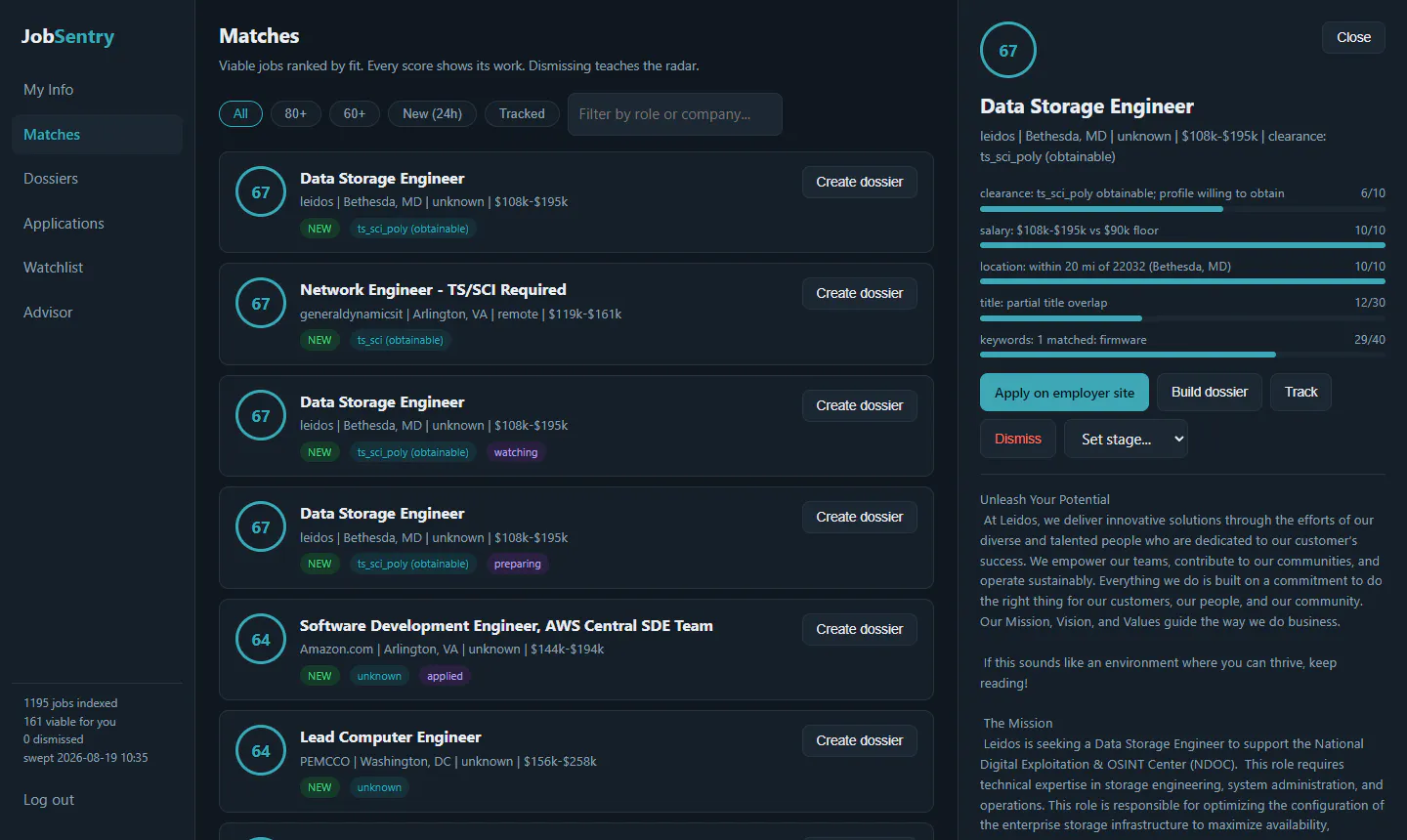Image resolution: width=1407 pixels, height=840 pixels.
Task: Click the 67 score circle on Network Engineer card
Action: pos(261,304)
